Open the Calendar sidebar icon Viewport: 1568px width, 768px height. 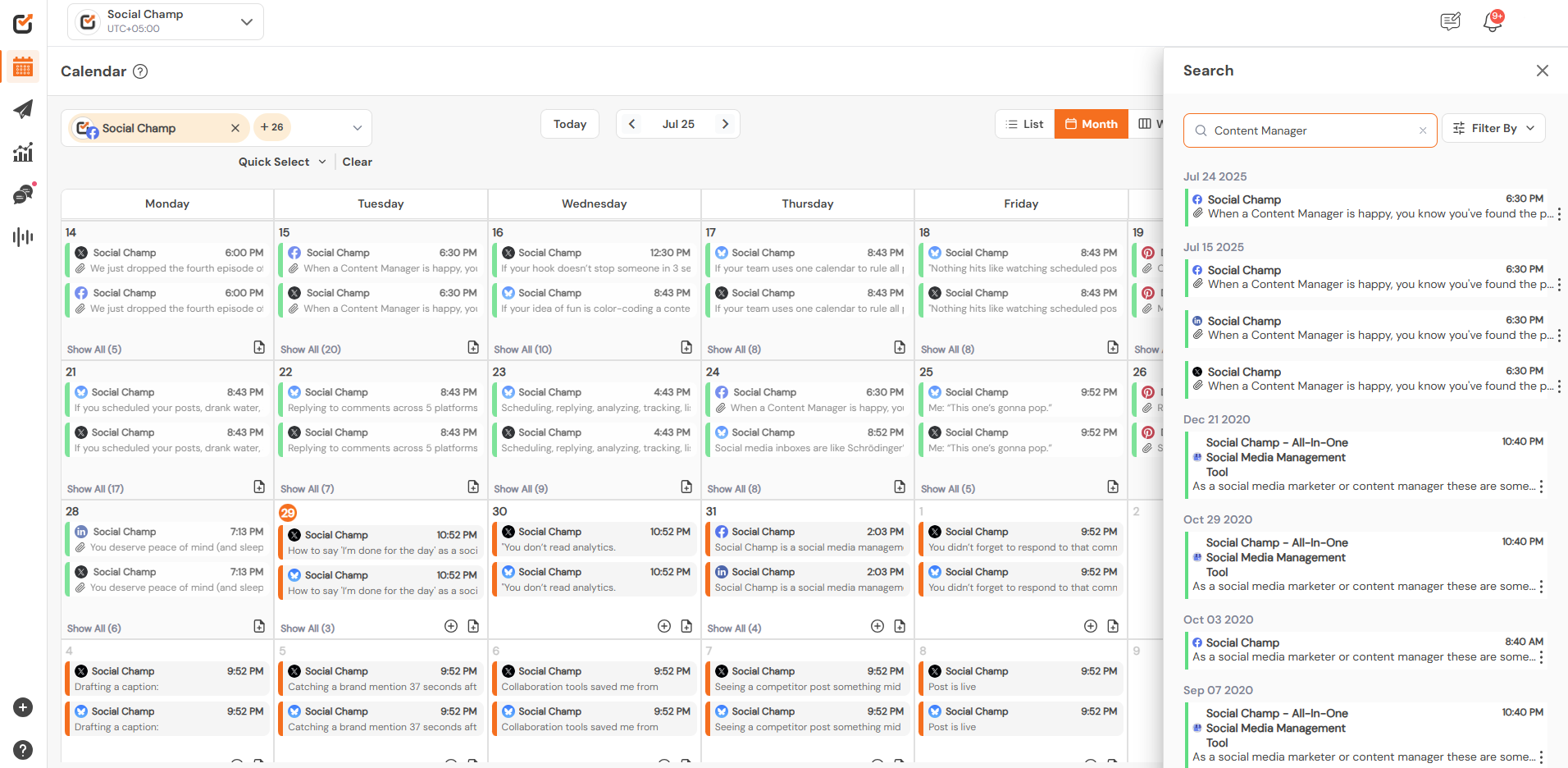pyautogui.click(x=23, y=67)
